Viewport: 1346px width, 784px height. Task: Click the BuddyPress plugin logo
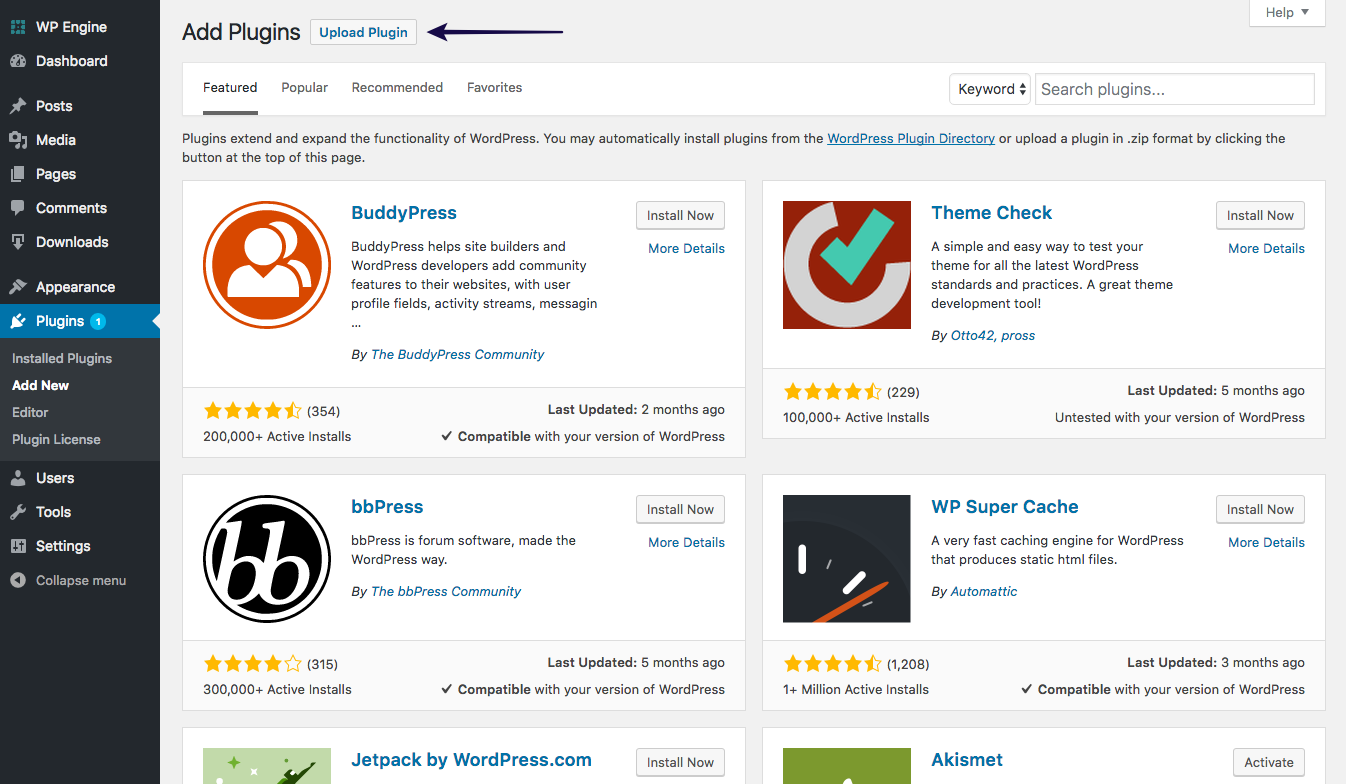(267, 264)
